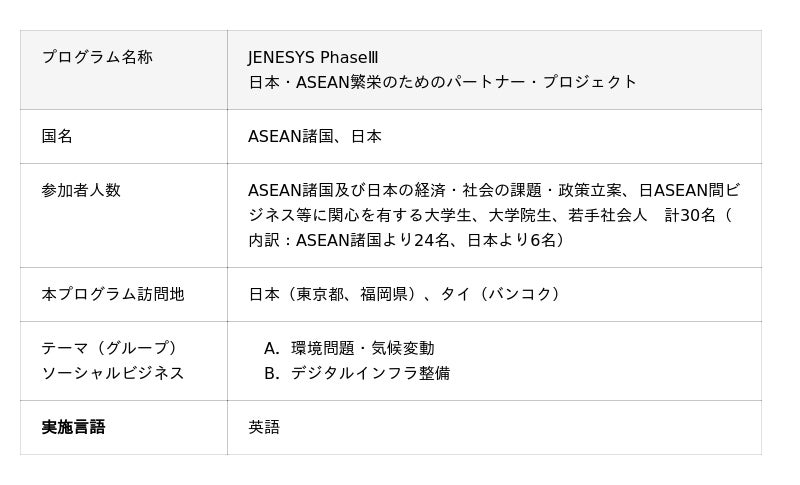
Task: Click the bold 実施言語 row label
Action: (x=73, y=427)
